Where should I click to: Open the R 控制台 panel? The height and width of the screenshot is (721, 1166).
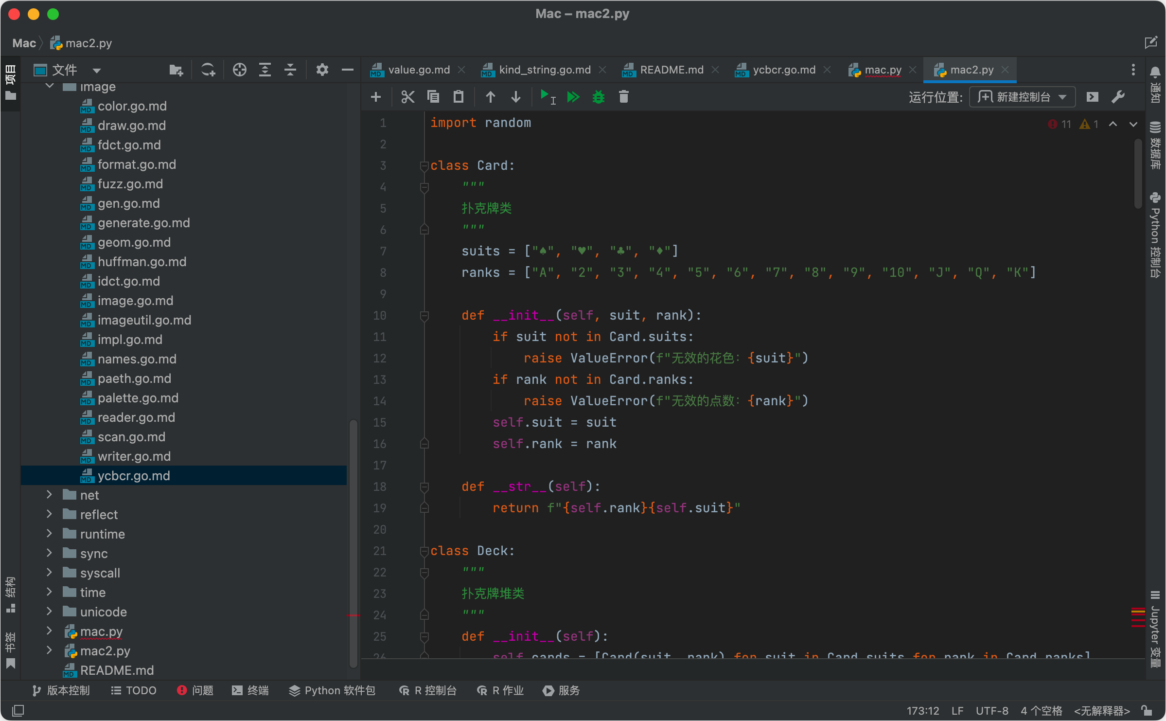[x=428, y=691]
